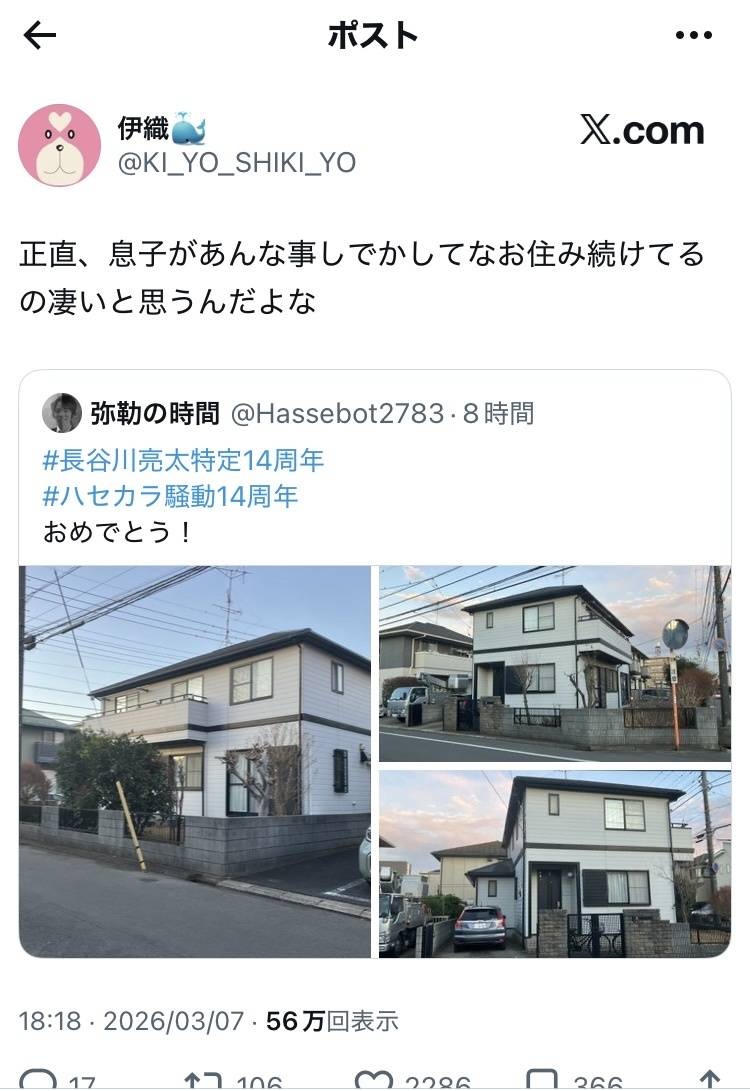
Task: Open hashtag #ハセカラ騒動14周年
Action: point(170,496)
